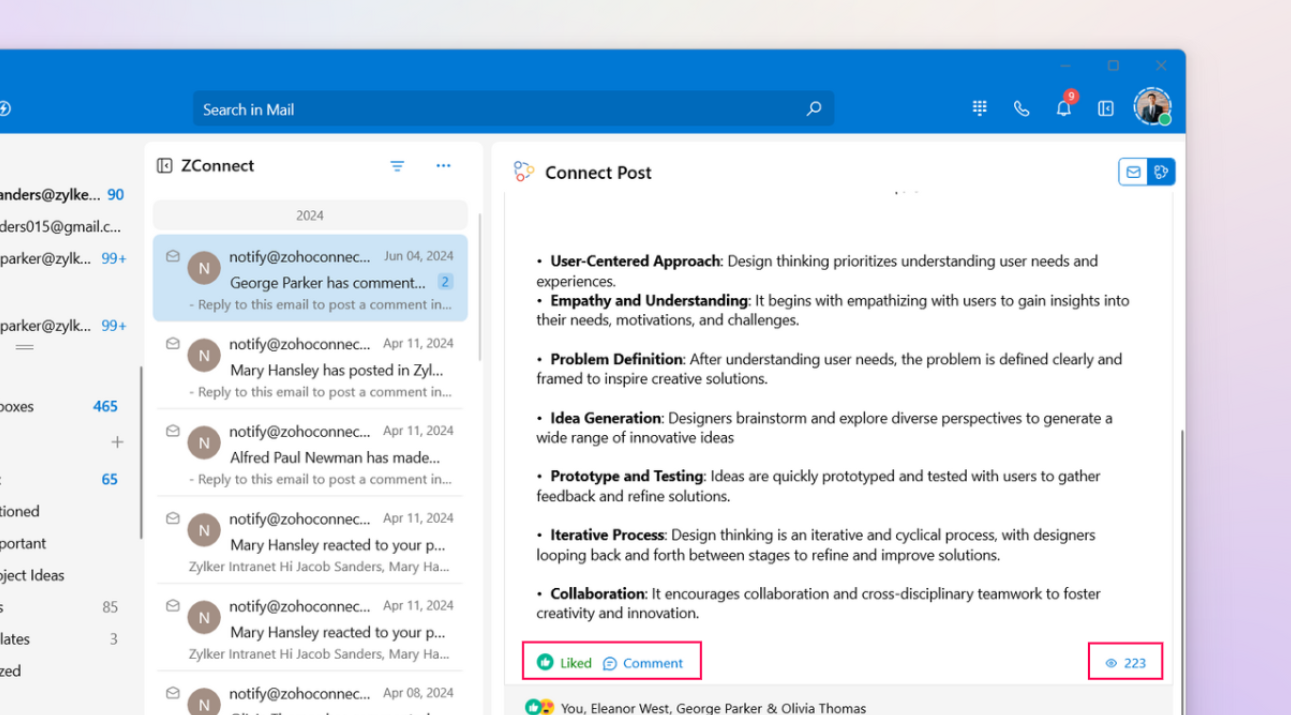Click the Comment link under the post

pos(643,663)
